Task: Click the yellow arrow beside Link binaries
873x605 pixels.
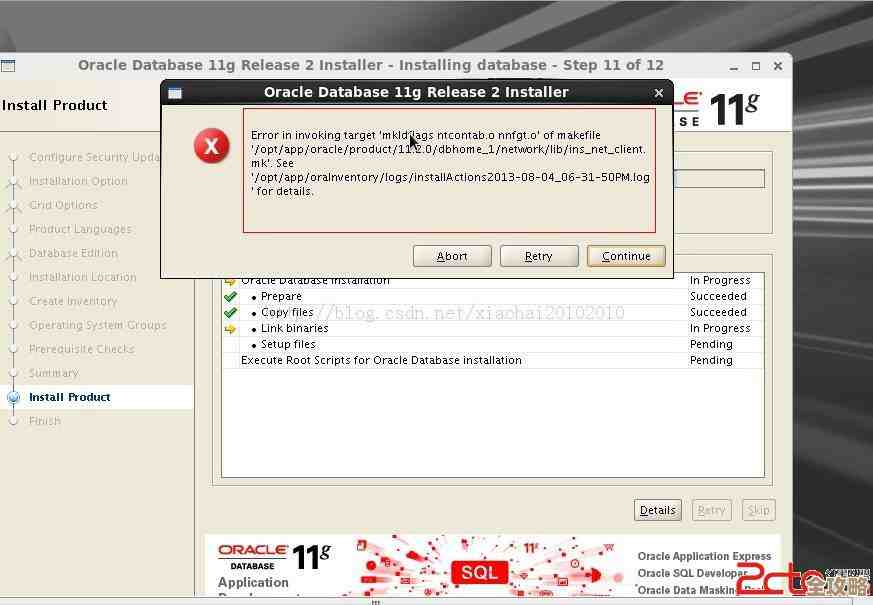Action: point(231,329)
